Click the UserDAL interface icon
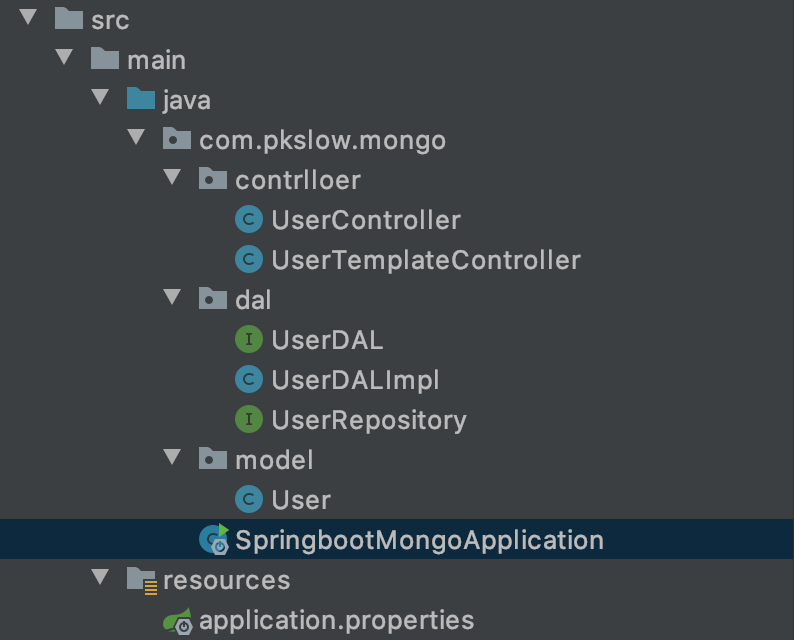This screenshot has width=794, height=640. (248, 340)
